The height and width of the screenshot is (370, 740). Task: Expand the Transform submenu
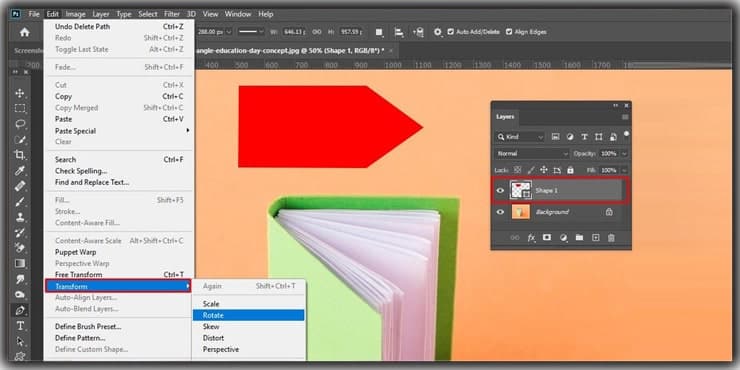click(x=118, y=286)
